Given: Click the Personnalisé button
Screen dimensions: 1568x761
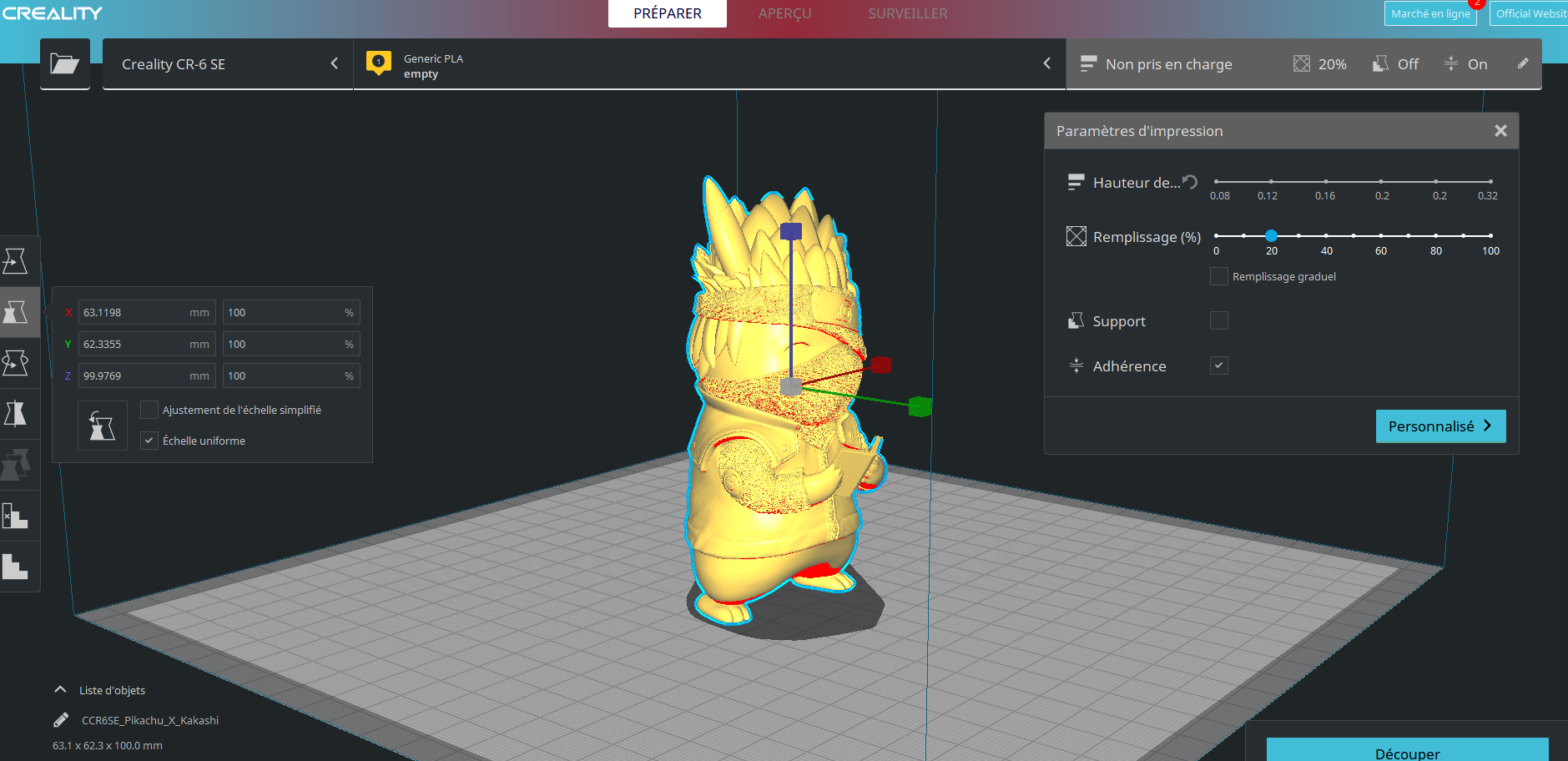Looking at the screenshot, I should pyautogui.click(x=1440, y=426).
